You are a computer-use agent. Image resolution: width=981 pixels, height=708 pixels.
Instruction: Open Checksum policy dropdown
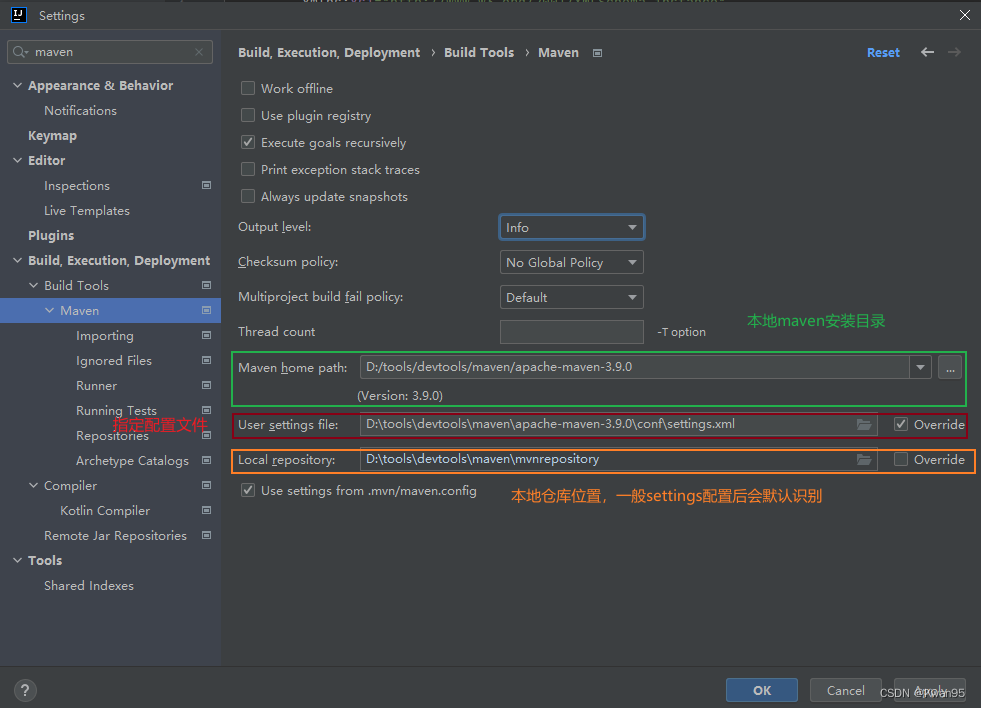click(x=571, y=263)
